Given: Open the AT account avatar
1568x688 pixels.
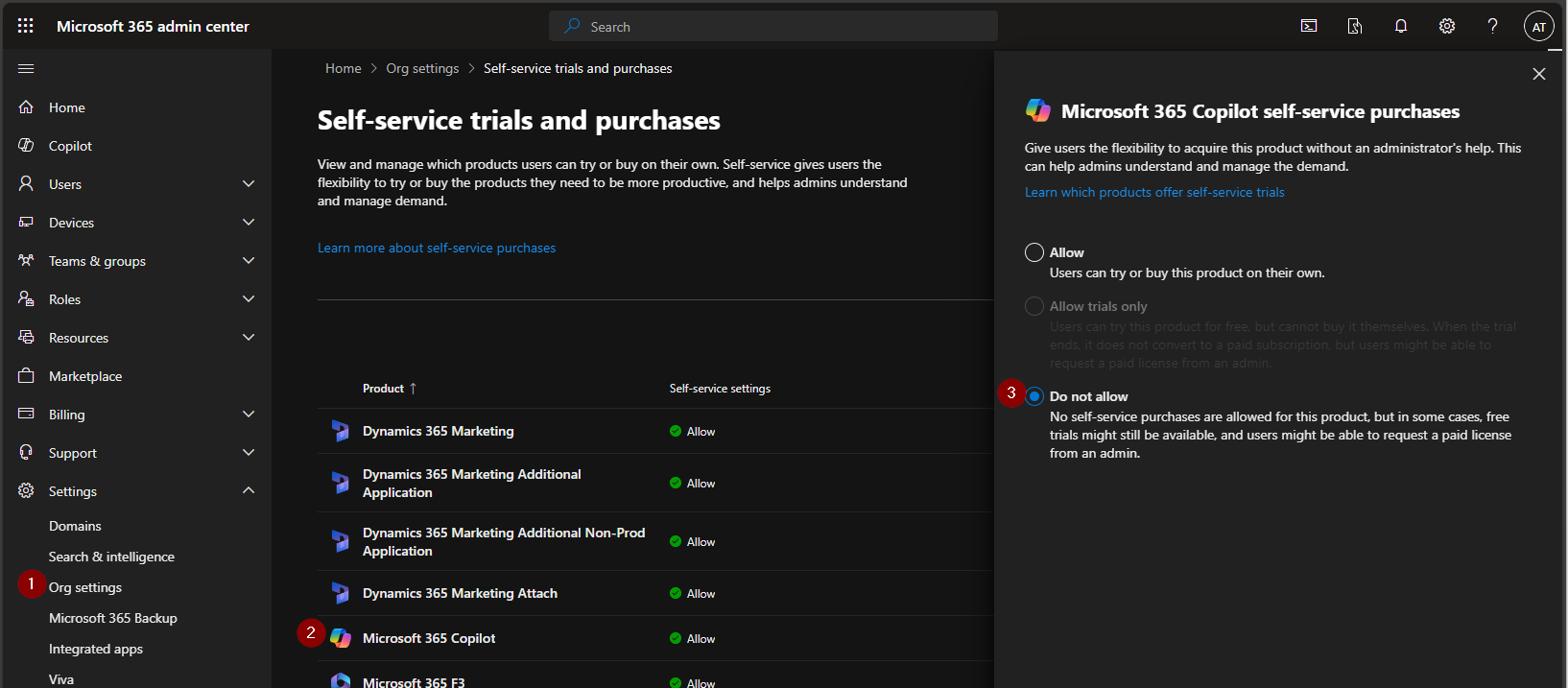Looking at the screenshot, I should (x=1538, y=27).
